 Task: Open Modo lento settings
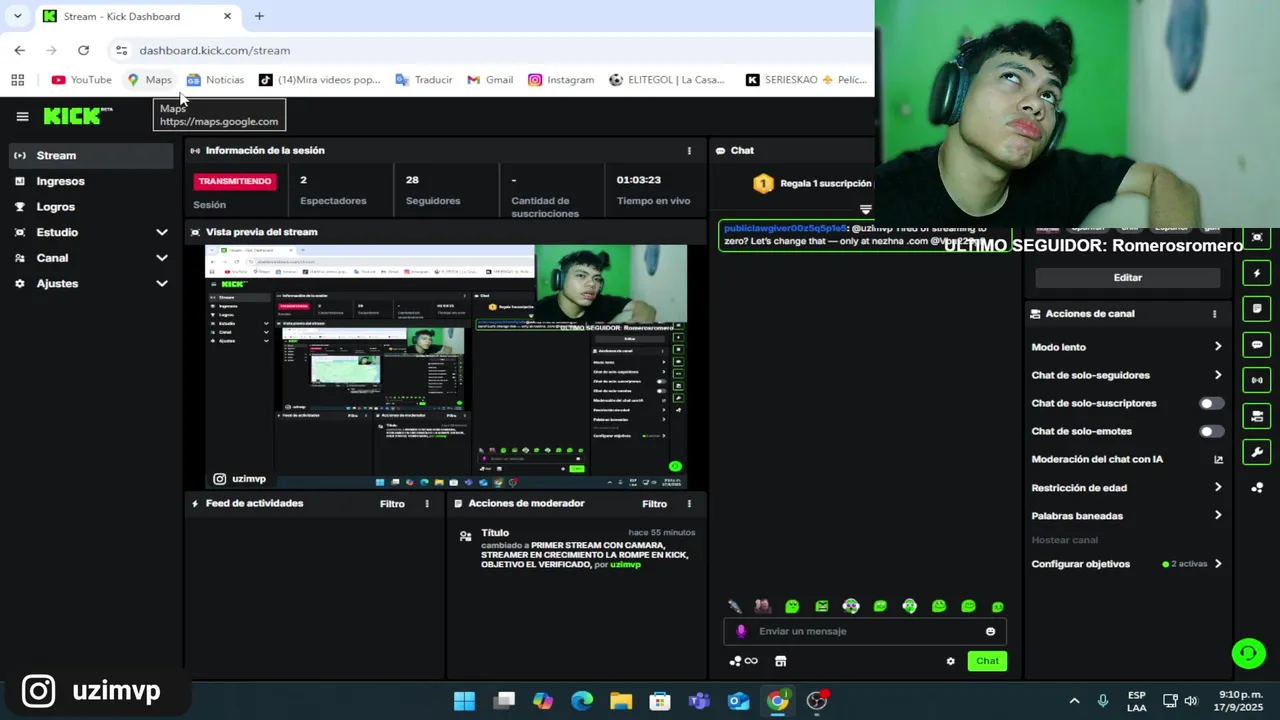point(1127,347)
